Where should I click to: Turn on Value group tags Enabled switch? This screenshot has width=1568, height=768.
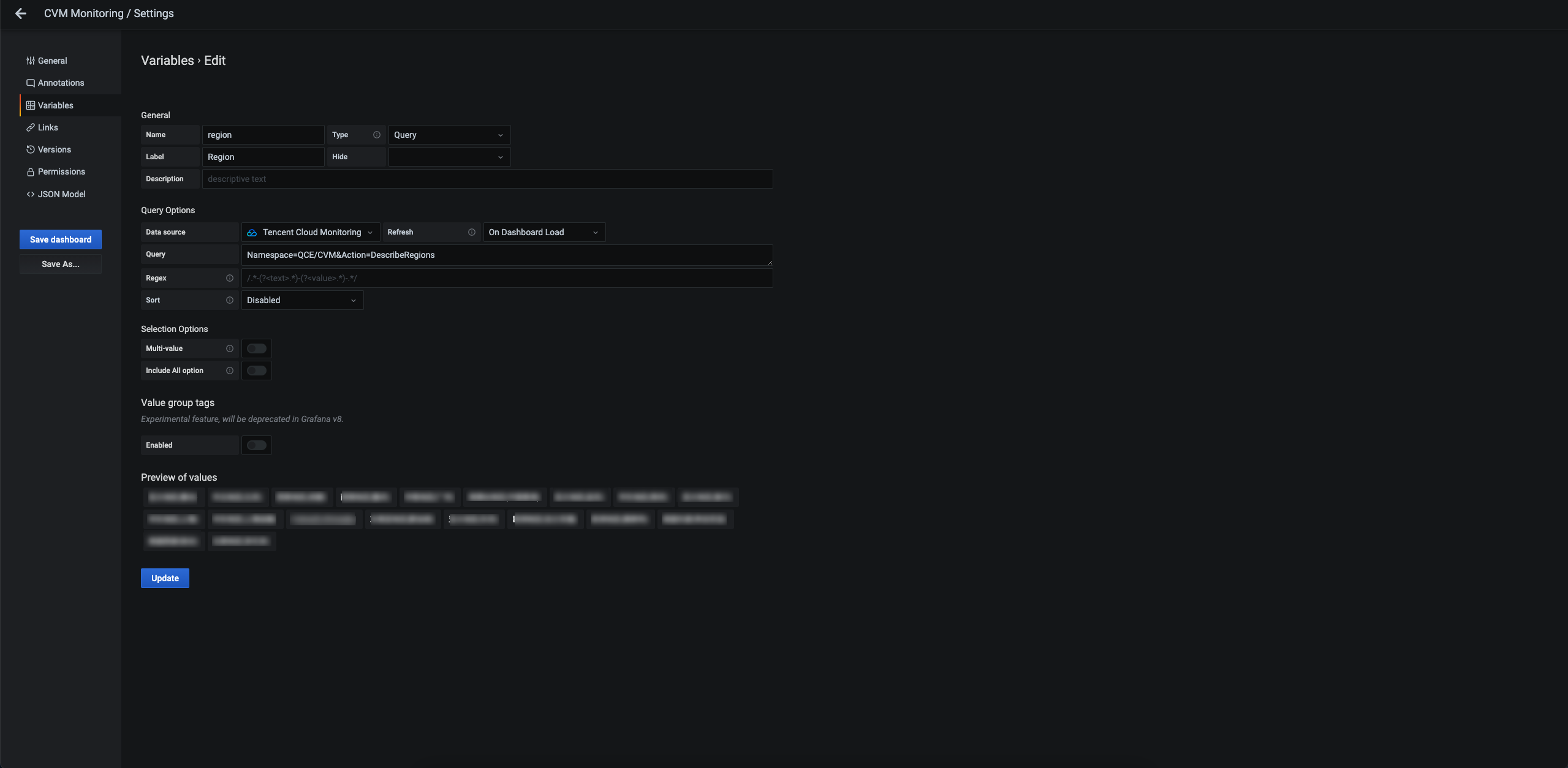point(257,445)
